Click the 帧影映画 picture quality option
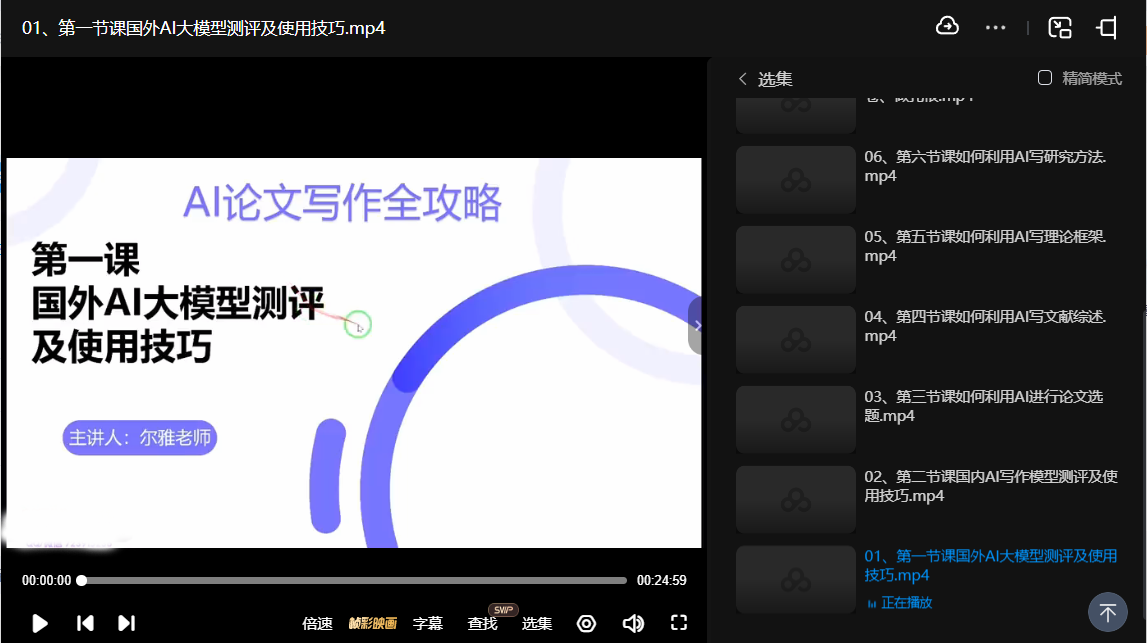This screenshot has height=643, width=1147. tap(372, 623)
